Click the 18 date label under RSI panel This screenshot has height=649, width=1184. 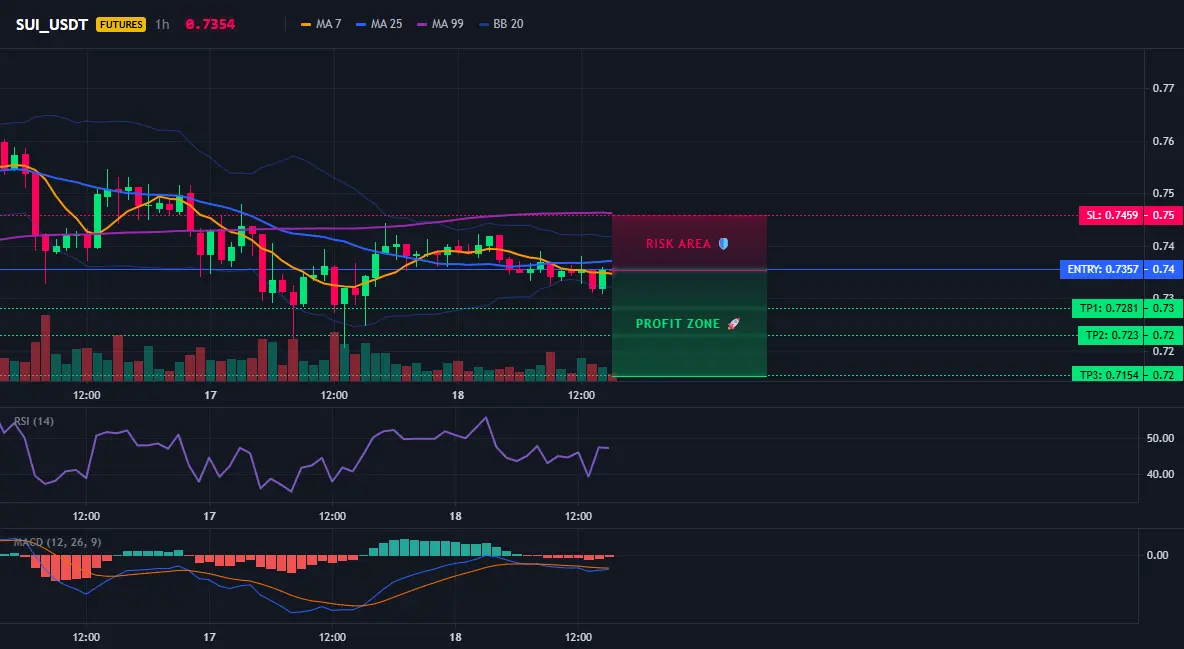455,516
